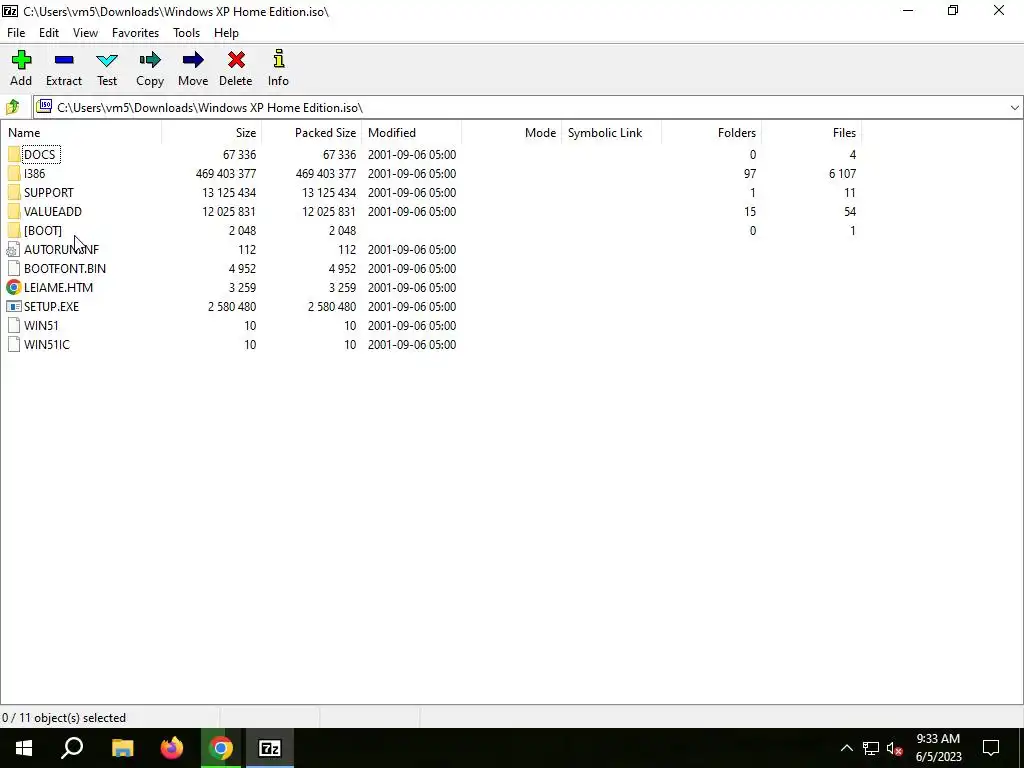Click the I386 folders count 97
Viewport: 1024px width, 768px height.
[x=750, y=174]
